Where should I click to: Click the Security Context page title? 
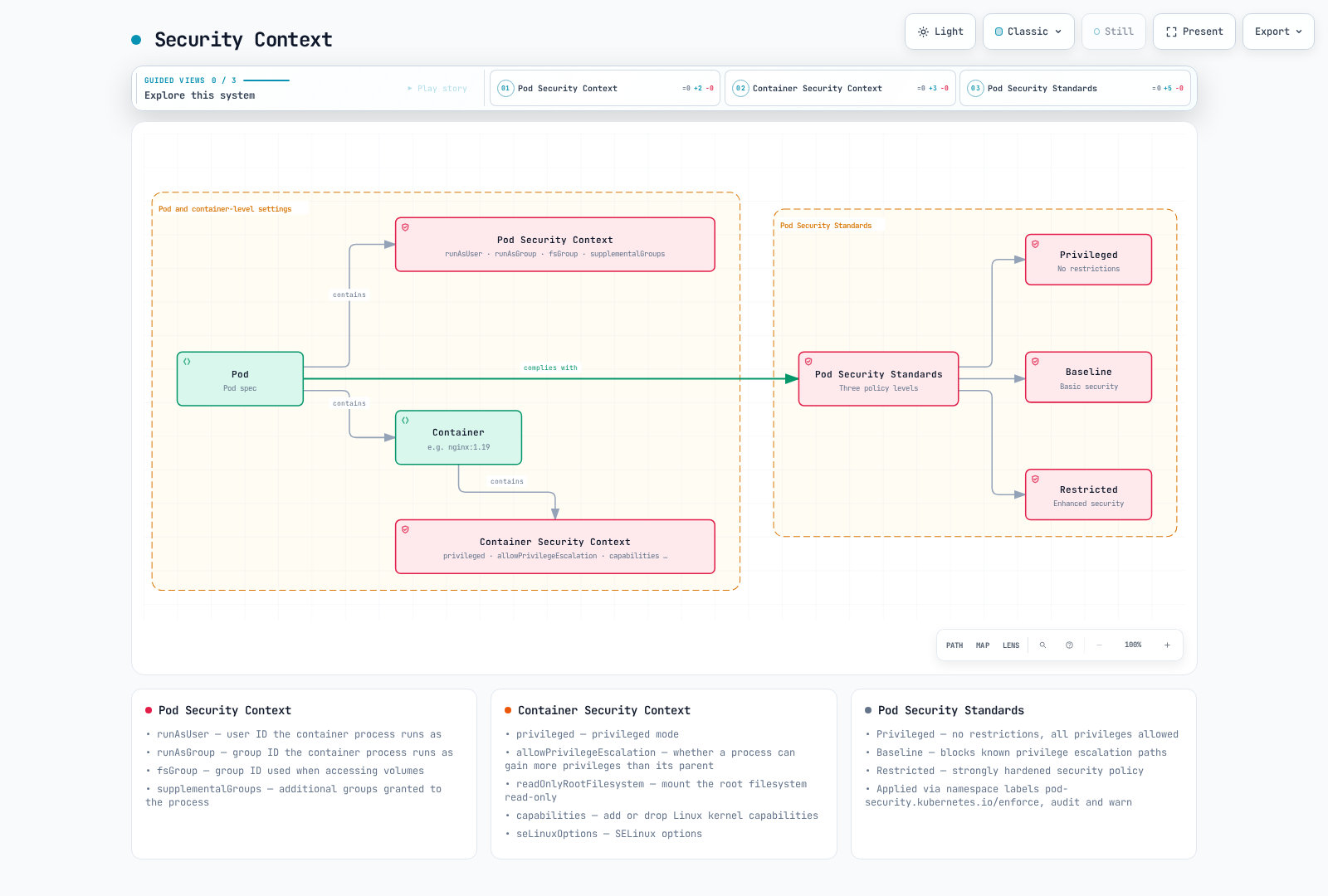(x=243, y=40)
